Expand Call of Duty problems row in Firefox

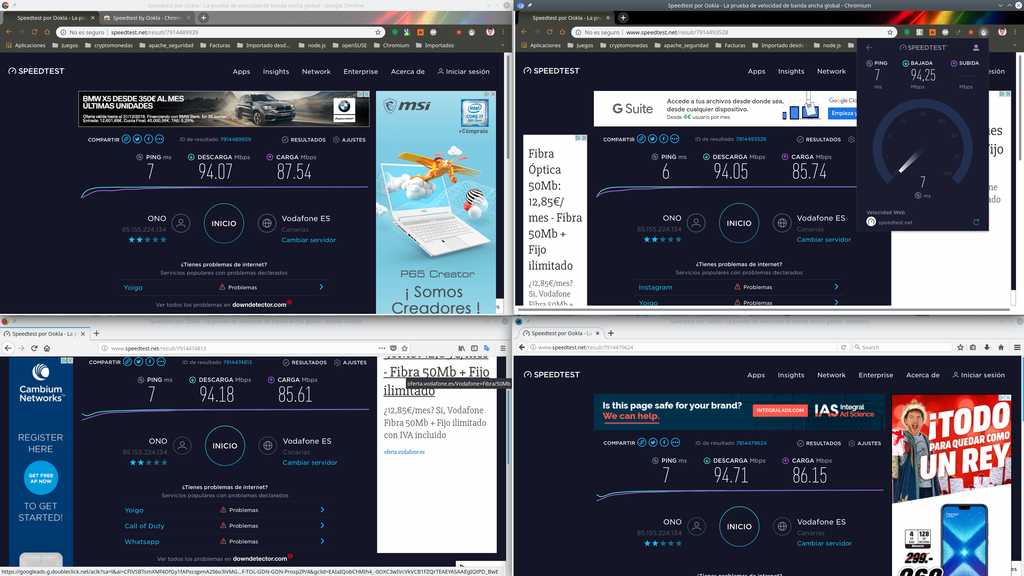(225, 526)
